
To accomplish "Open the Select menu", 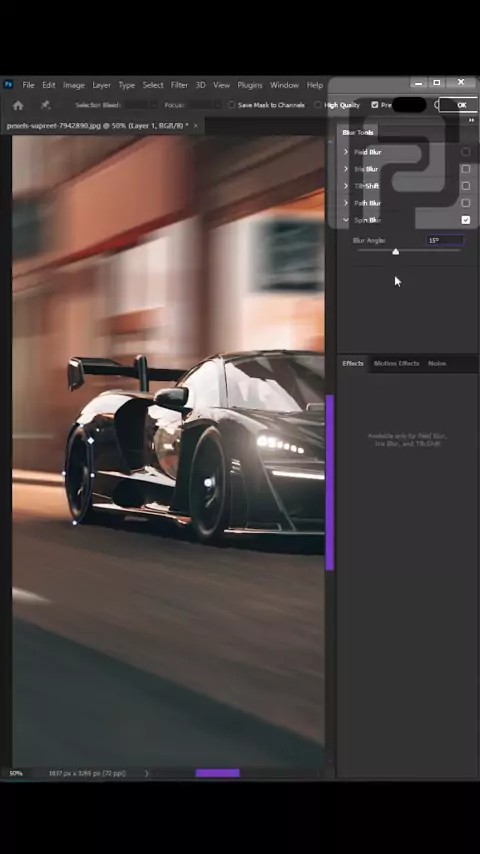I will point(153,85).
